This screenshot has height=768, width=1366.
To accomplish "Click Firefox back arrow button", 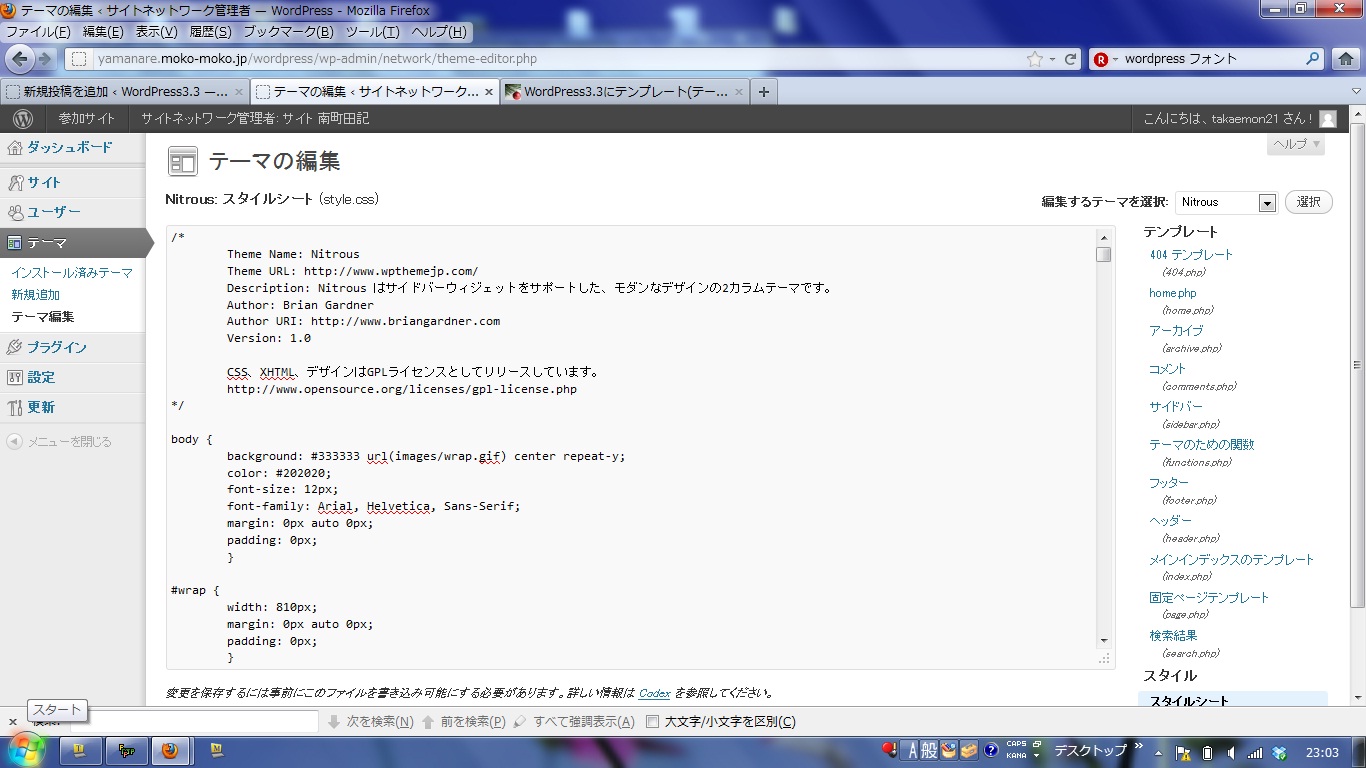I will click(x=20, y=59).
